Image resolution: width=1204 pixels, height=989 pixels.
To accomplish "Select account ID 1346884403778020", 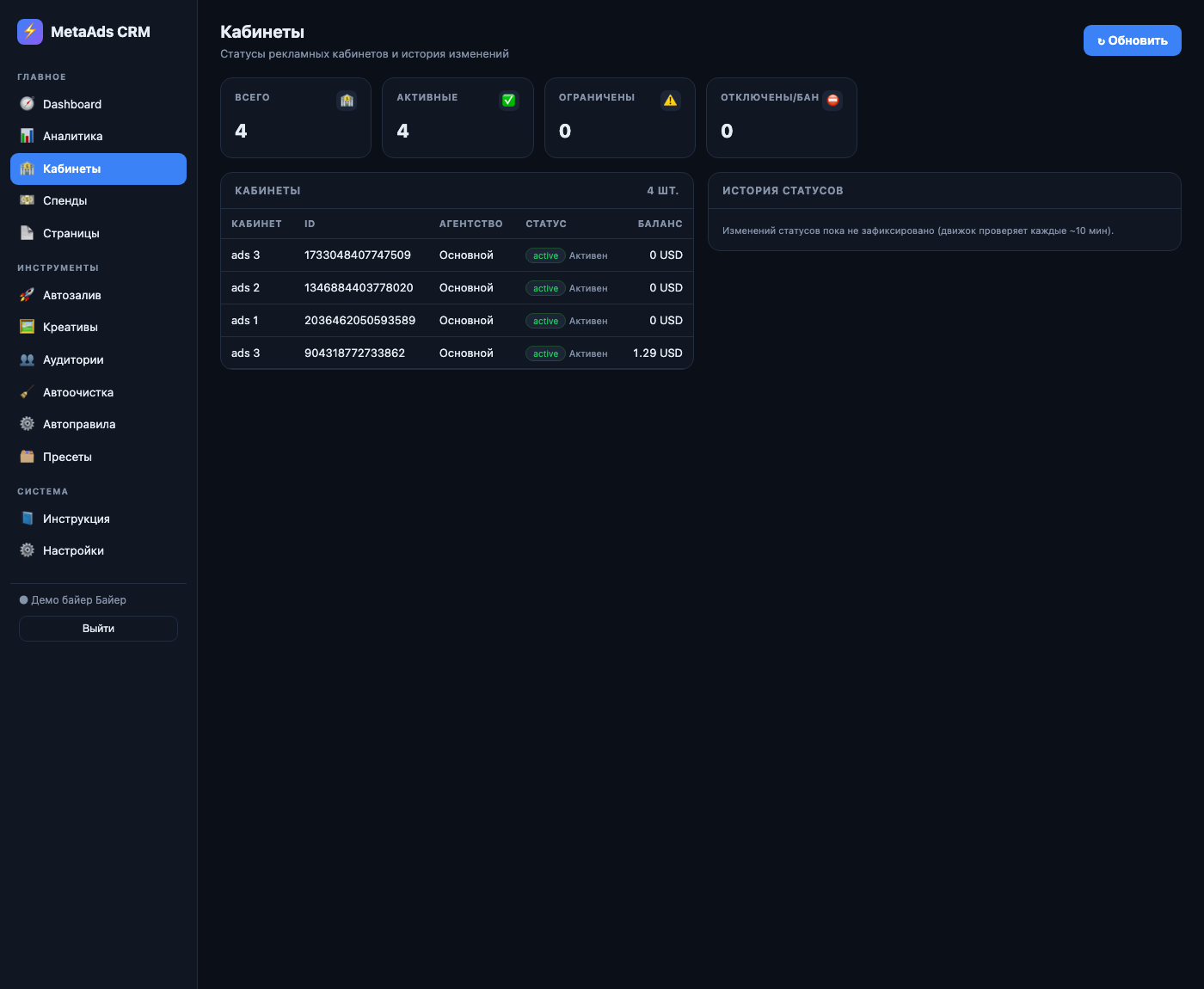I will click(359, 288).
